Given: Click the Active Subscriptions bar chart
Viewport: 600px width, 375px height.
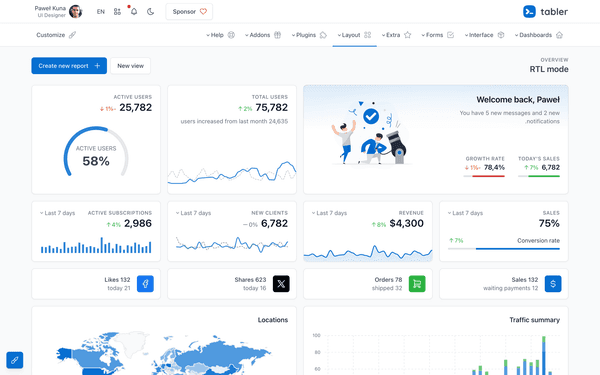Looking at the screenshot, I should click(96, 245).
